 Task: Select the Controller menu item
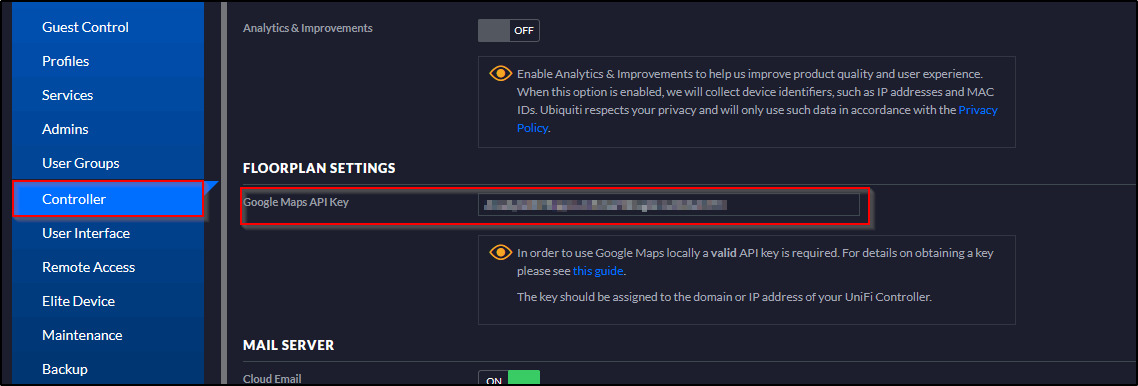click(x=108, y=199)
